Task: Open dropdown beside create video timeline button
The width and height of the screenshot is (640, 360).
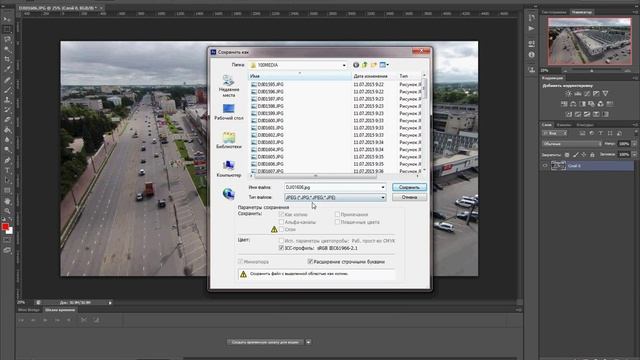Action: click(308, 342)
